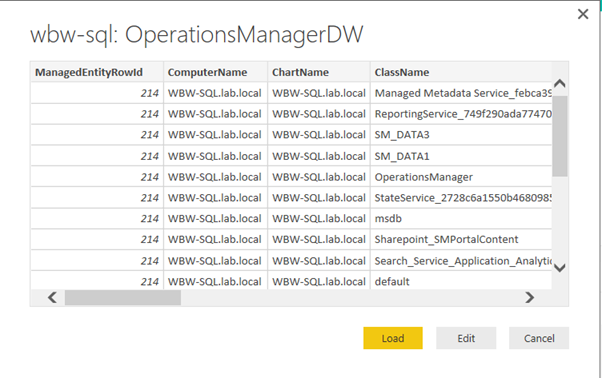The image size is (602, 378).
Task: Click the ReportingService_749f290ada77470 cell
Action: [461, 114]
